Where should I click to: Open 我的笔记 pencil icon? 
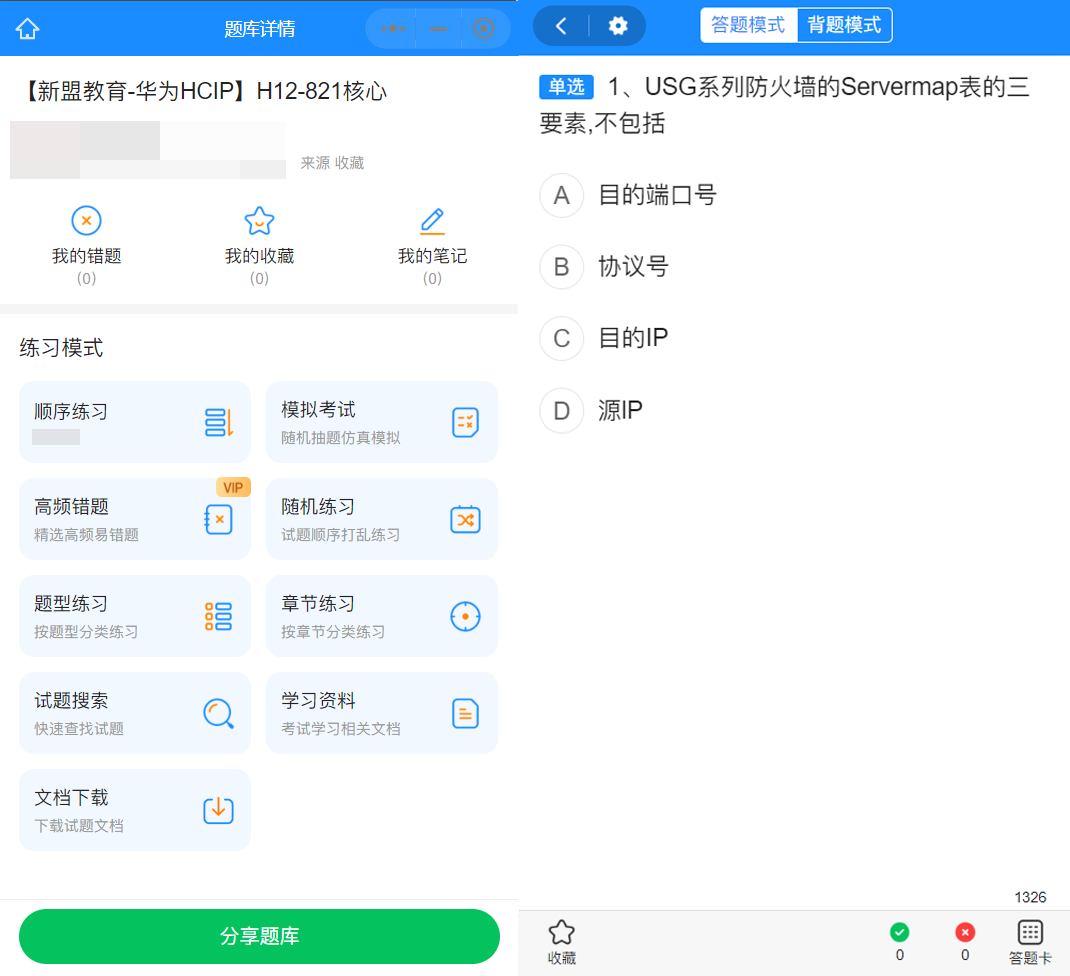[x=432, y=220]
